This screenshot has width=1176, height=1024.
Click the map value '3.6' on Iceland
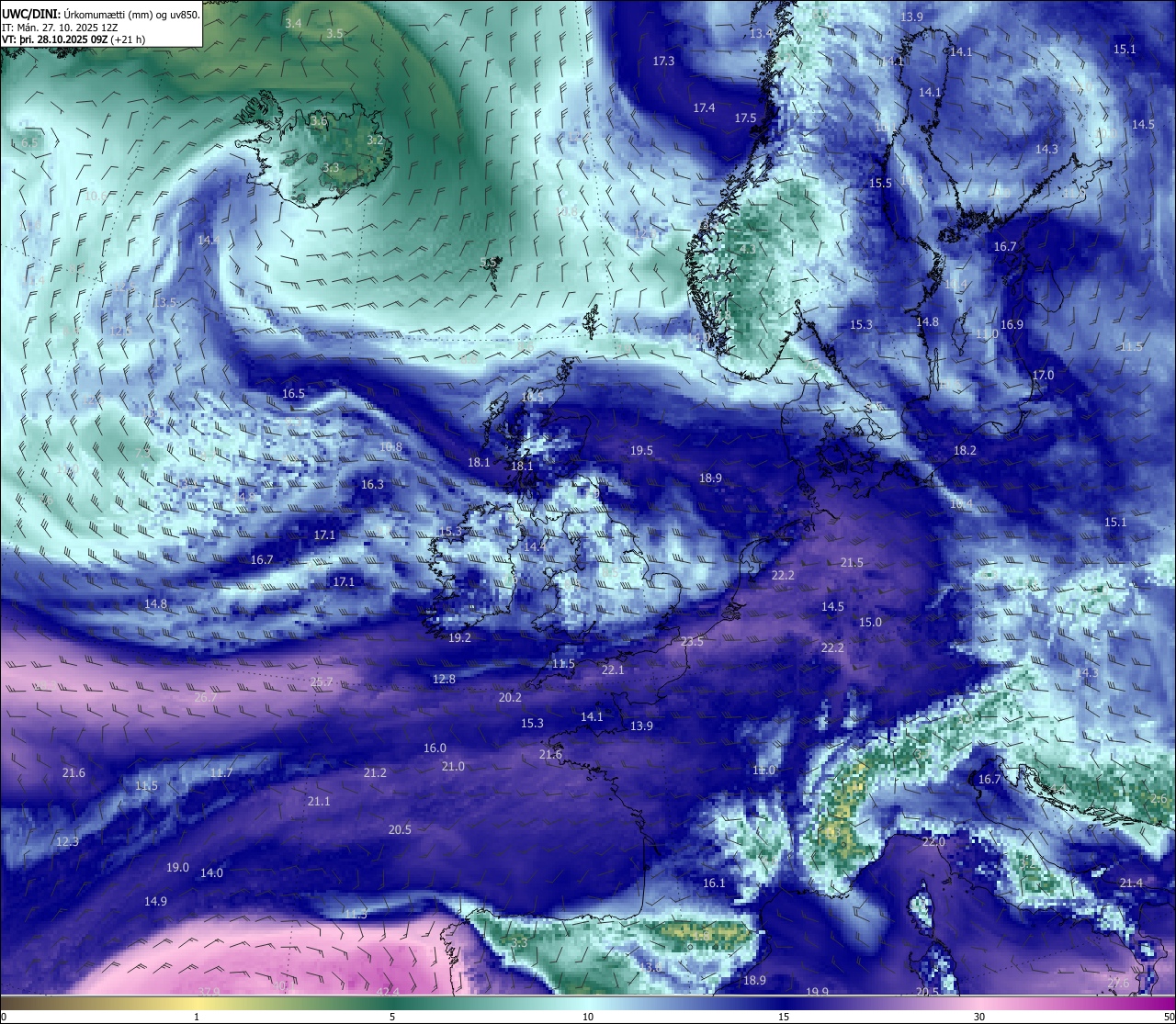pos(319,121)
